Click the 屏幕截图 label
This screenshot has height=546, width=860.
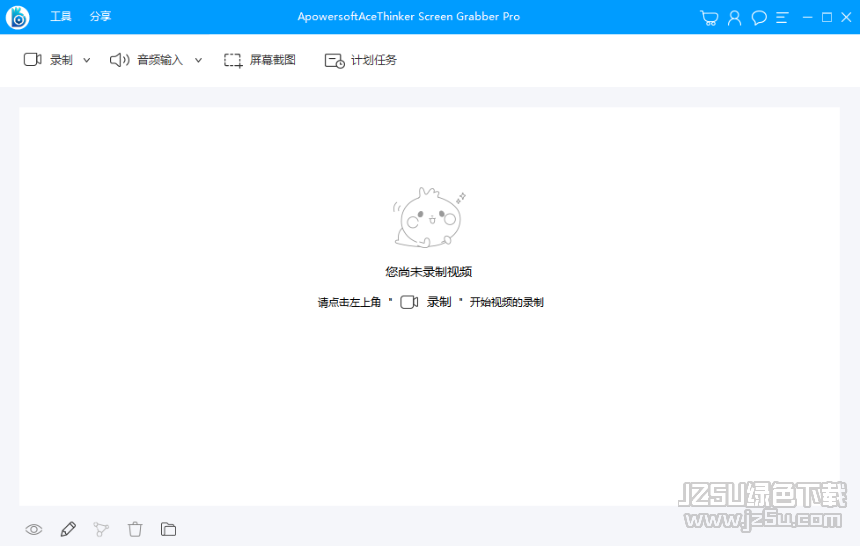coord(273,60)
